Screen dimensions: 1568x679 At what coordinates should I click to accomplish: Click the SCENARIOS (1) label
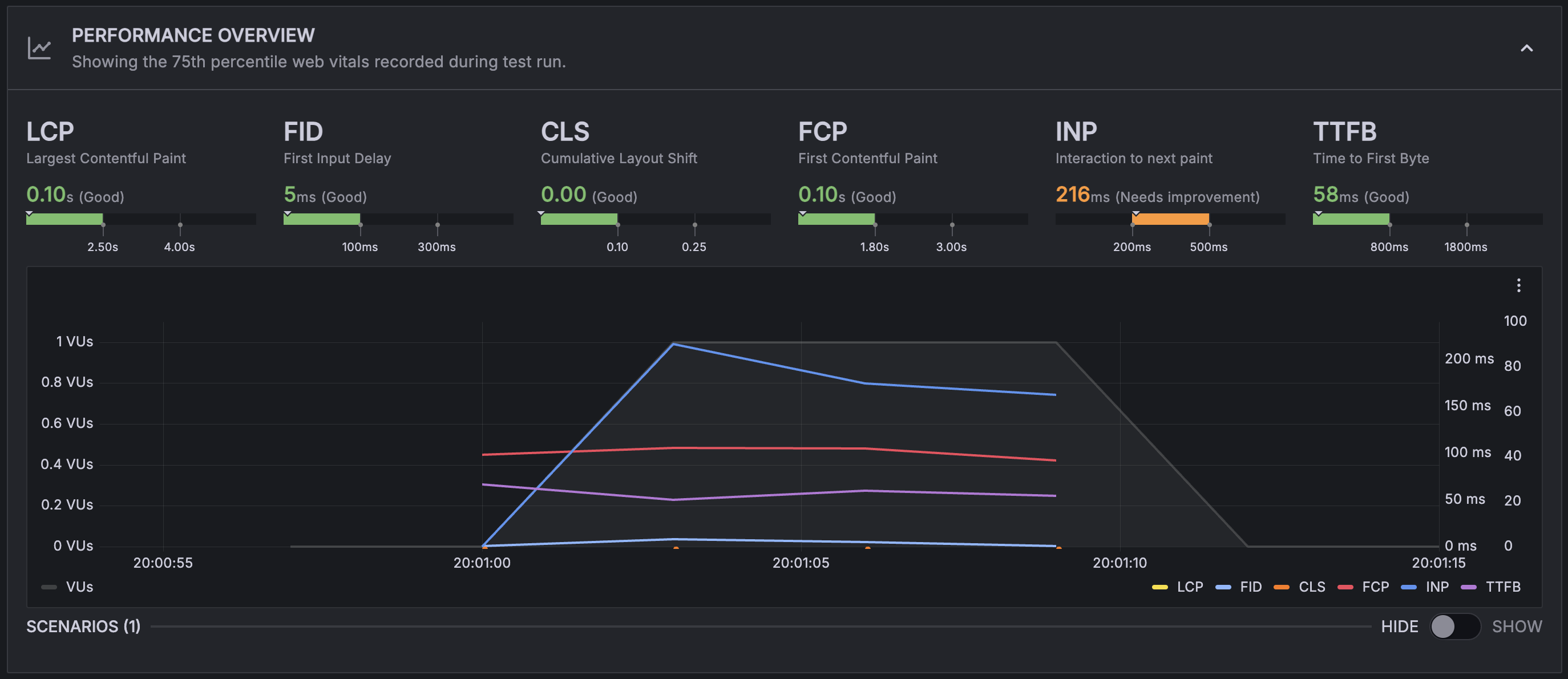point(83,626)
